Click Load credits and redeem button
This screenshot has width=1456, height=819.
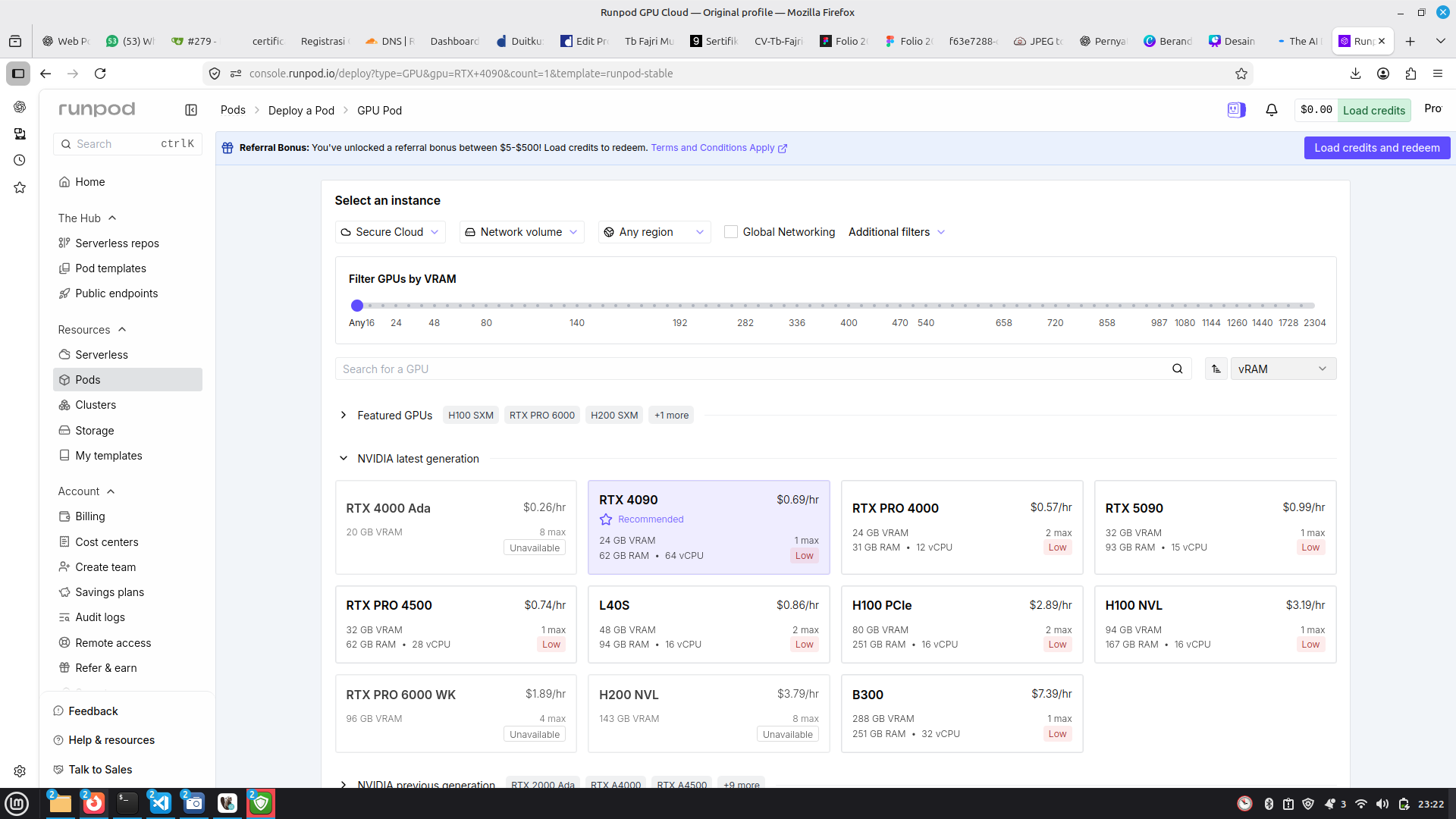click(x=1377, y=148)
